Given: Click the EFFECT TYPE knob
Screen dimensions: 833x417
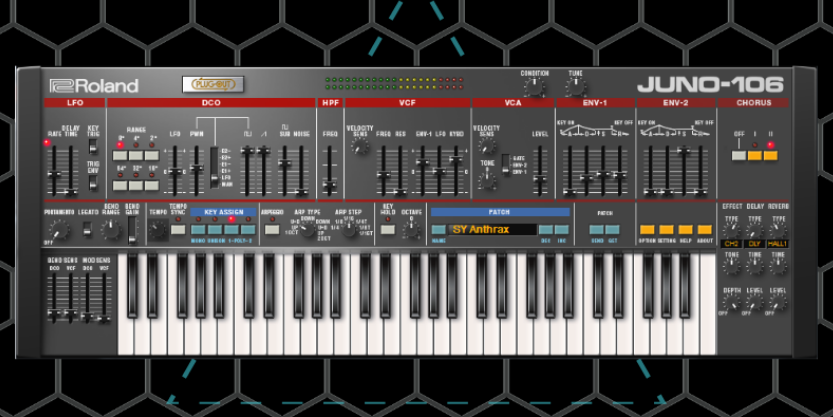Looking at the screenshot, I should pyautogui.click(x=732, y=230).
